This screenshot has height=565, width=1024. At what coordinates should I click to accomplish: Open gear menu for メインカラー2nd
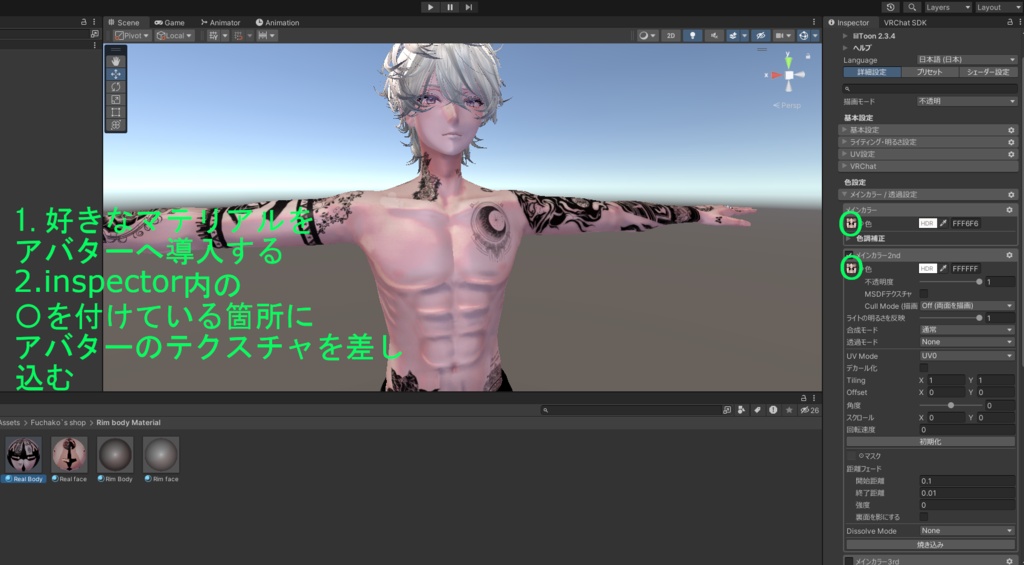point(1010,255)
